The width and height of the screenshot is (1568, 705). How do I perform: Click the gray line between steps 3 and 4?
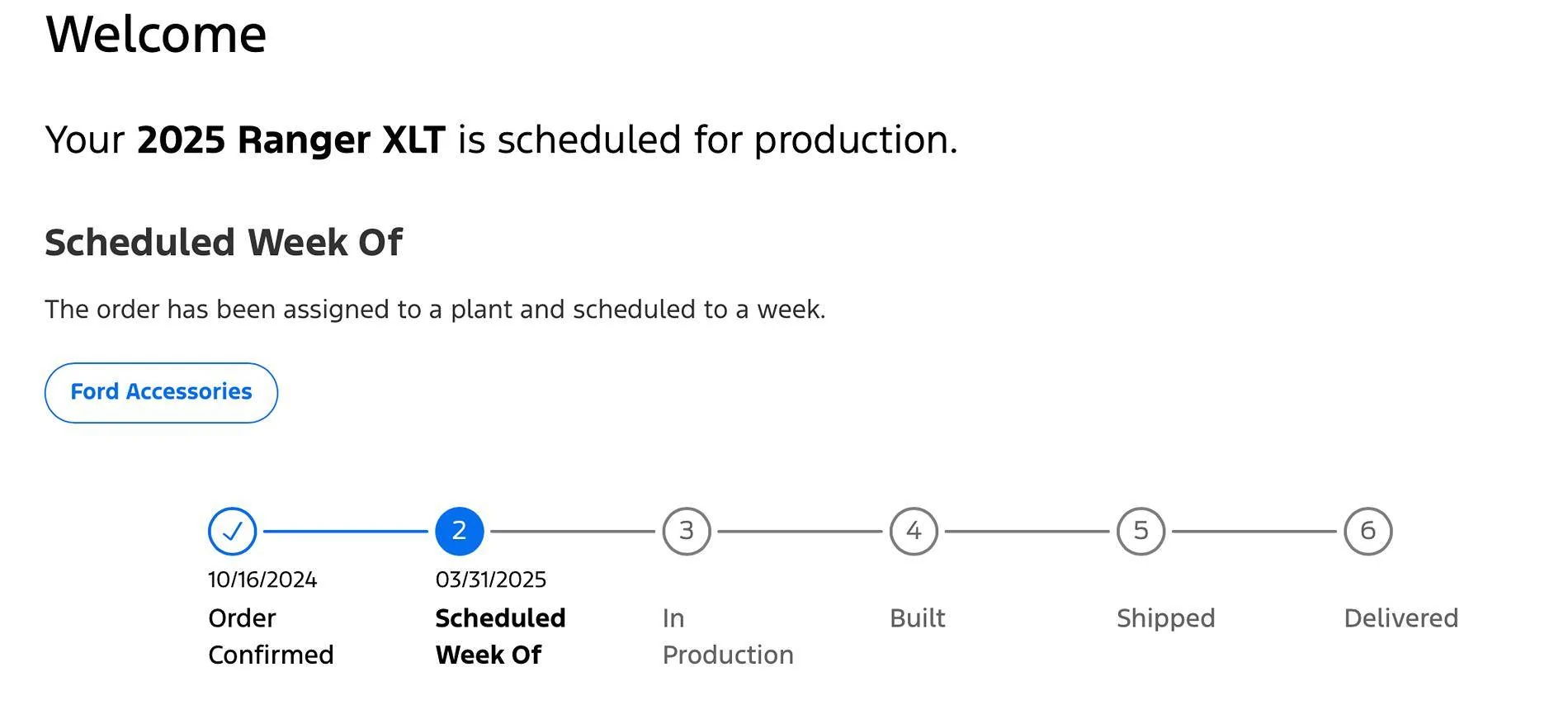(800, 532)
